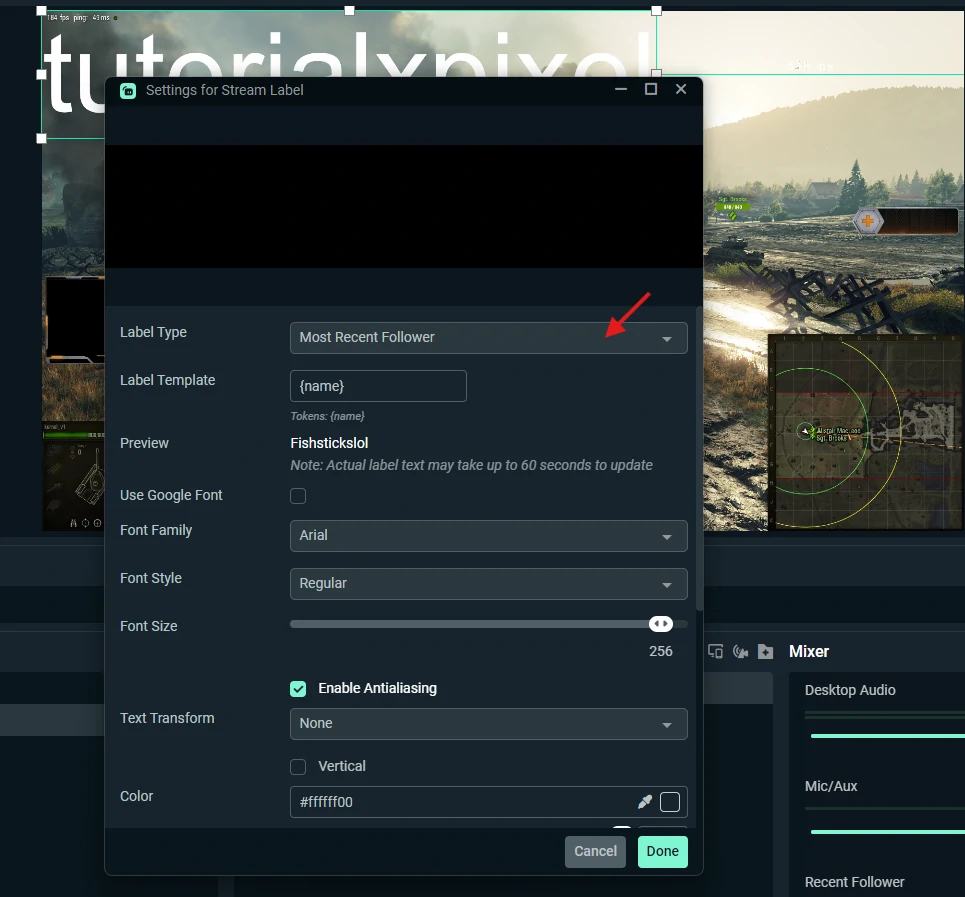Select the Mixer panel header
The image size is (965, 897).
[x=809, y=651]
